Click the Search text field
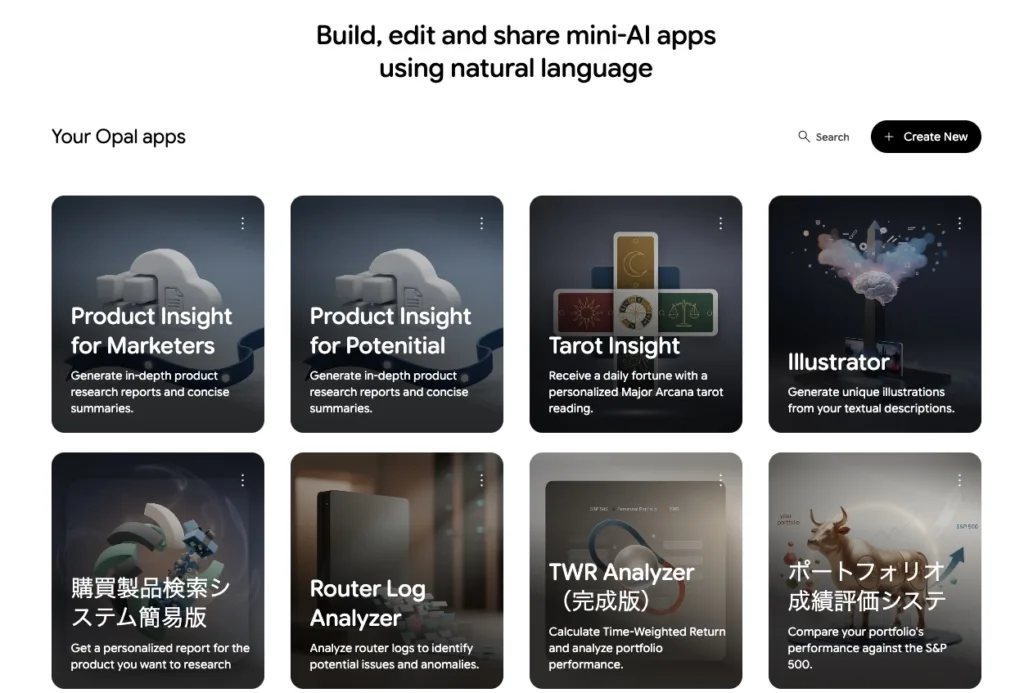Image resolution: width=1024 pixels, height=693 pixels. 824,137
